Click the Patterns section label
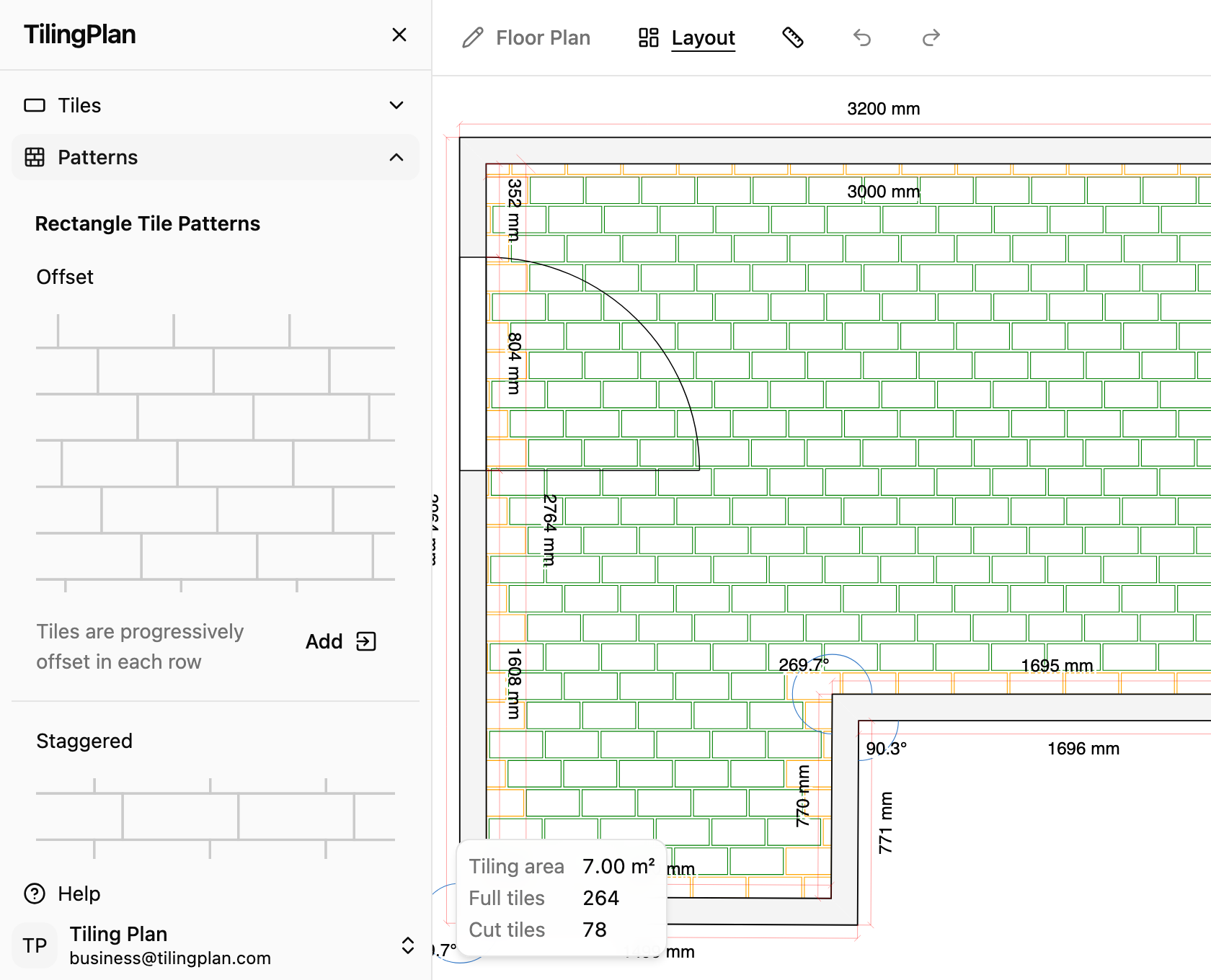This screenshot has height=980, width=1211. 98,157
